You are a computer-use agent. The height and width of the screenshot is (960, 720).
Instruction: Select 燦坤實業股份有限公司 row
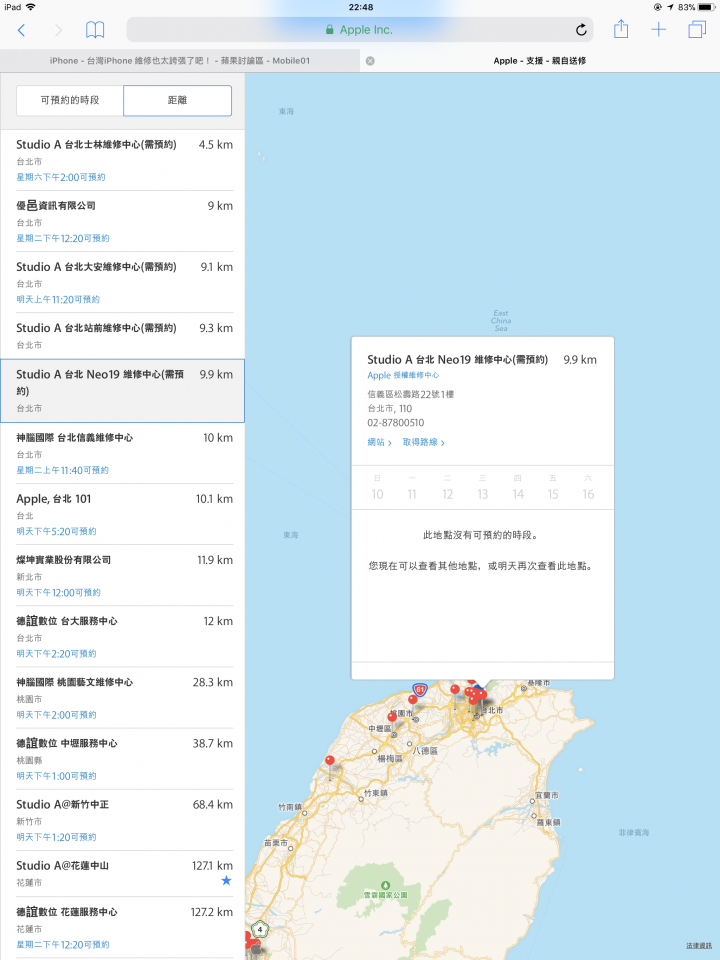[122, 576]
